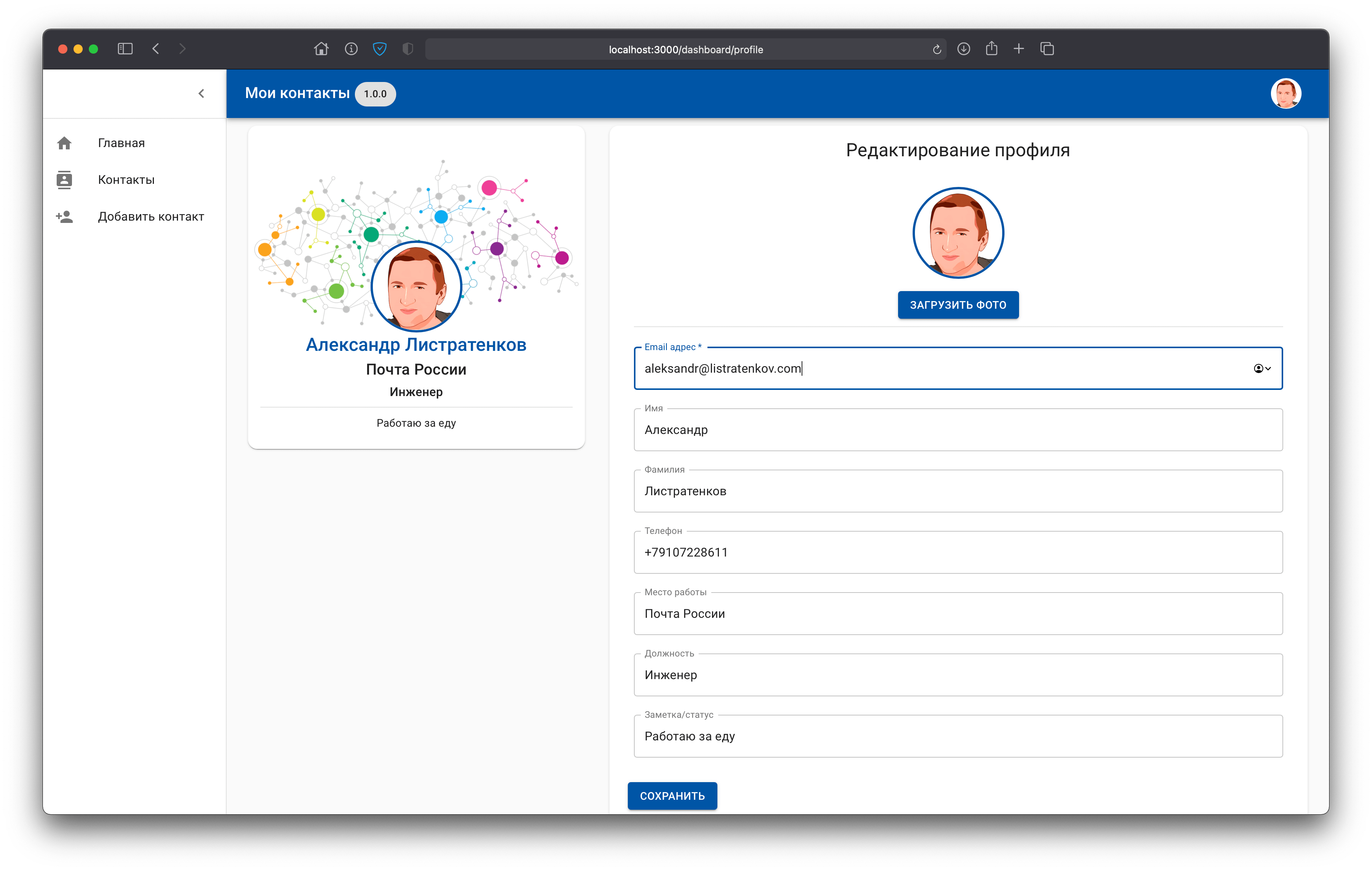
Task: Toggle the Safari sidebar panel button
Action: click(125, 49)
